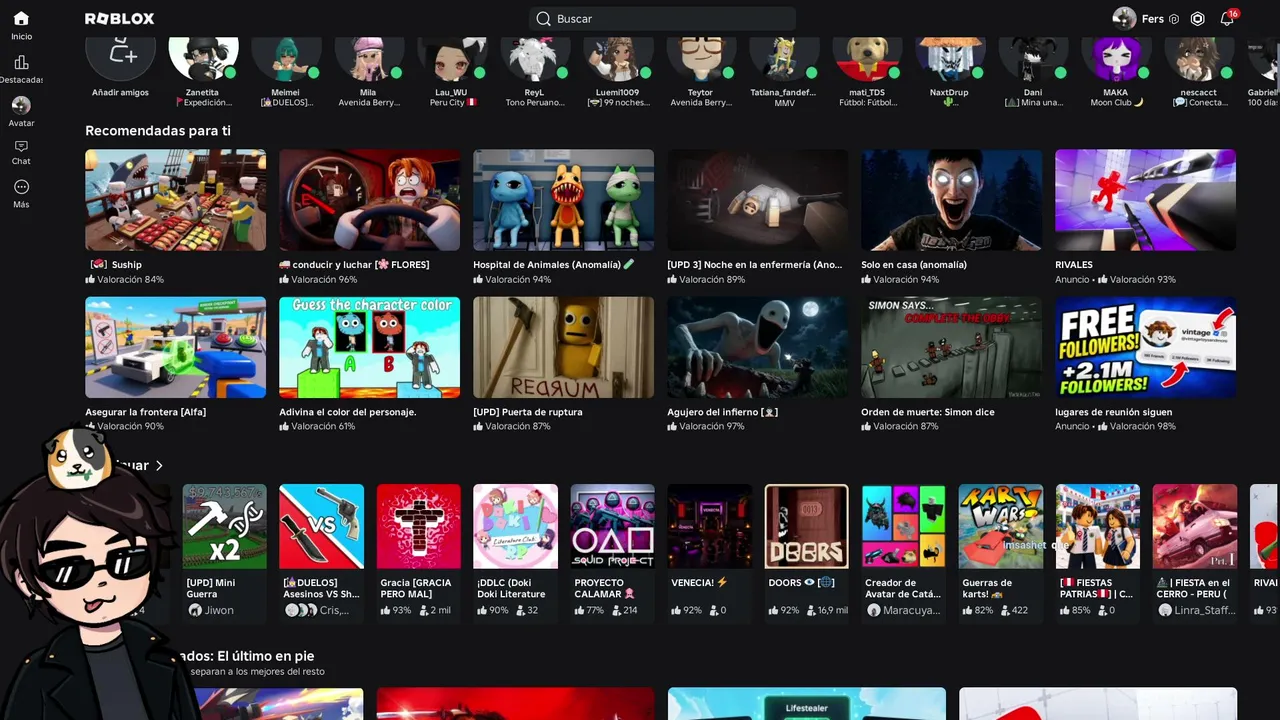Open Agujero del infierno game thumbnail
This screenshot has height=720, width=1280.
(757, 347)
